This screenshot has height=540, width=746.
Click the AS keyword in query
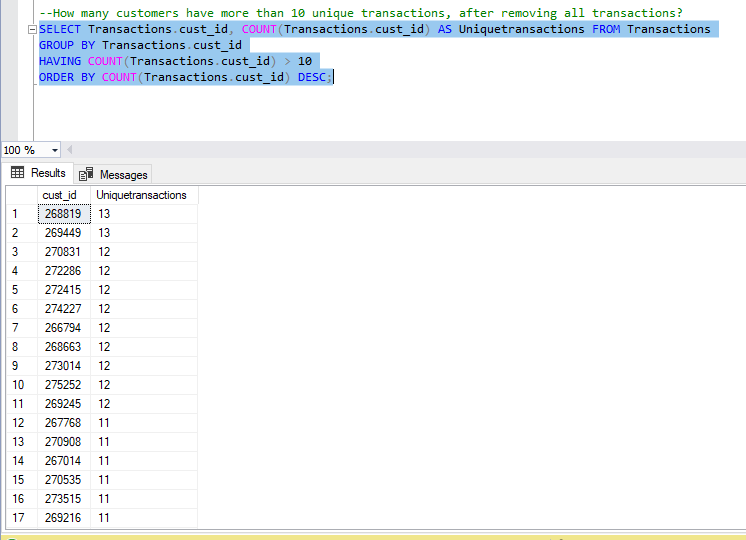tap(445, 29)
